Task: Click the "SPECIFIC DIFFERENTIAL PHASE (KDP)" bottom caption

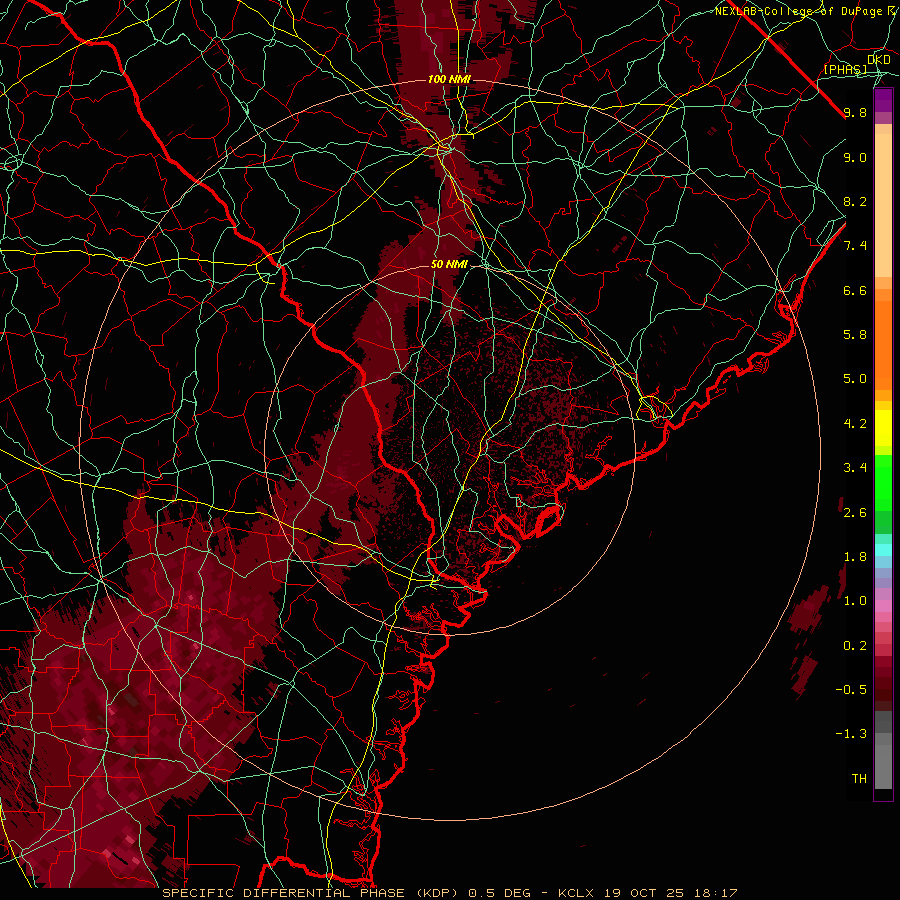Action: click(x=313, y=893)
